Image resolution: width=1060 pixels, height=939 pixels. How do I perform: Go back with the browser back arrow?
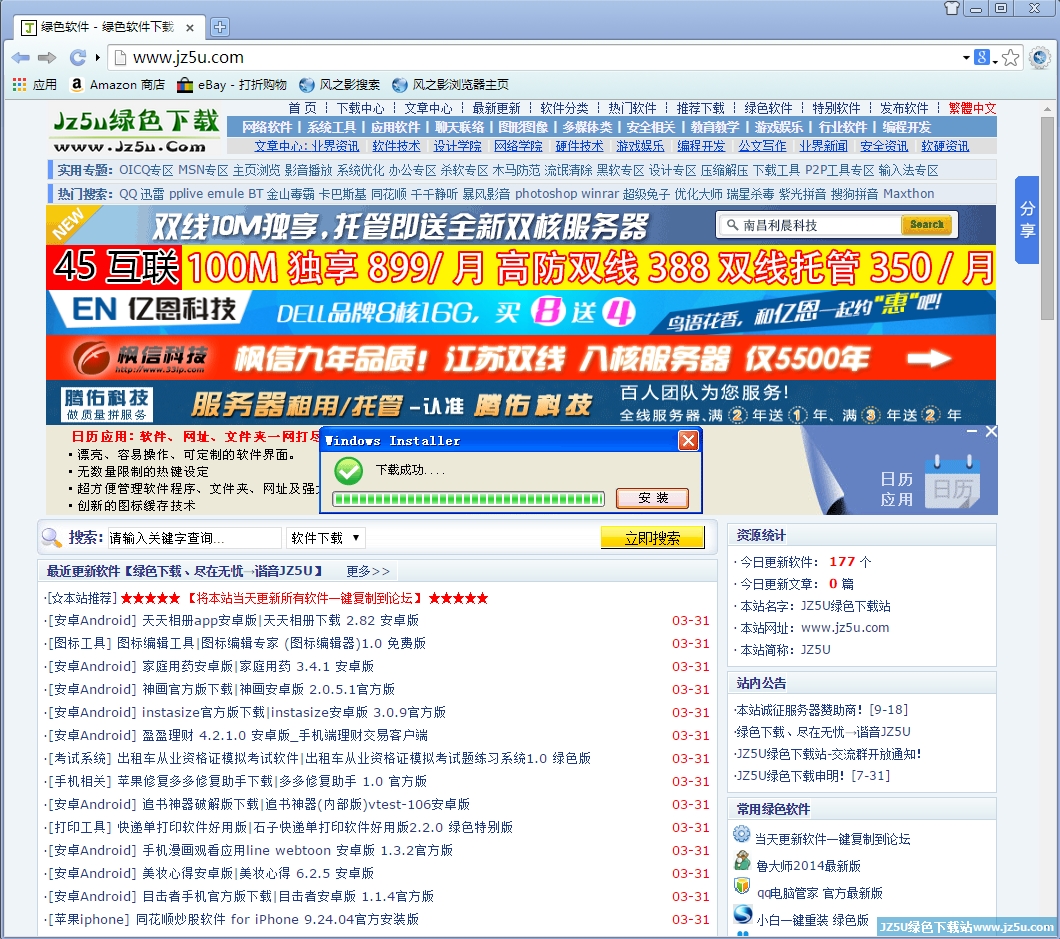(x=20, y=57)
